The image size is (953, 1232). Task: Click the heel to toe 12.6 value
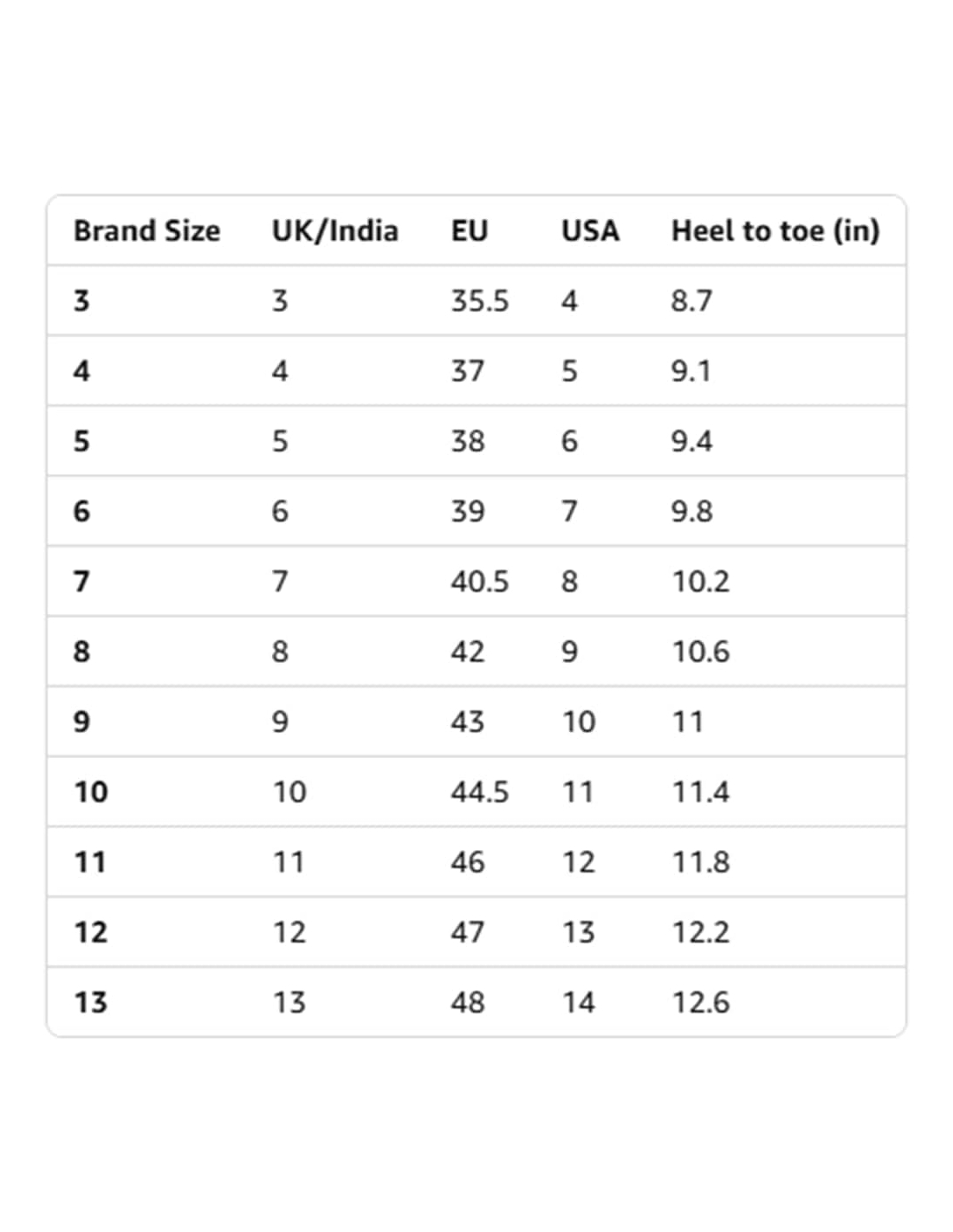click(x=701, y=1002)
